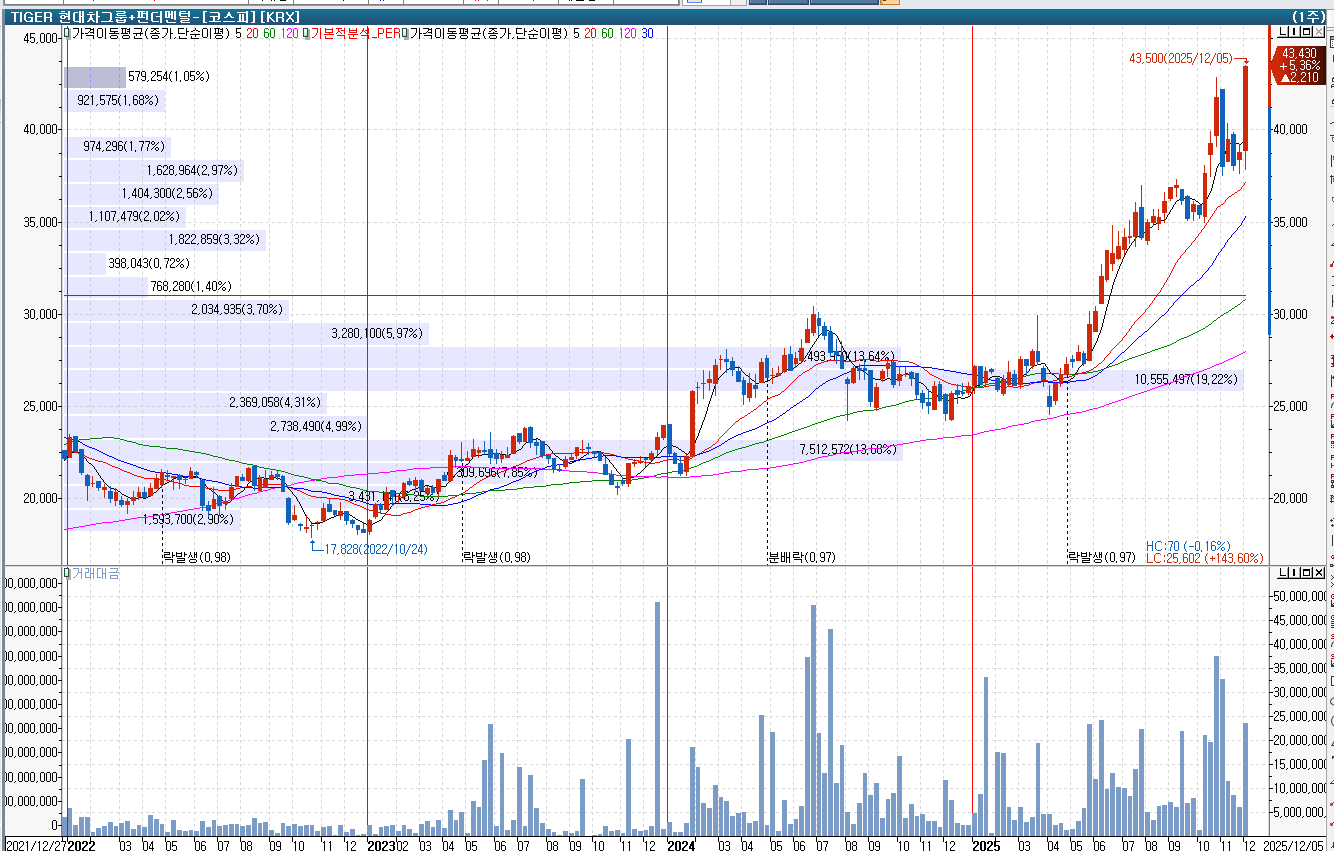Click the I icon in the price chart panel
The width and height of the screenshot is (1334, 851).
[1294, 32]
